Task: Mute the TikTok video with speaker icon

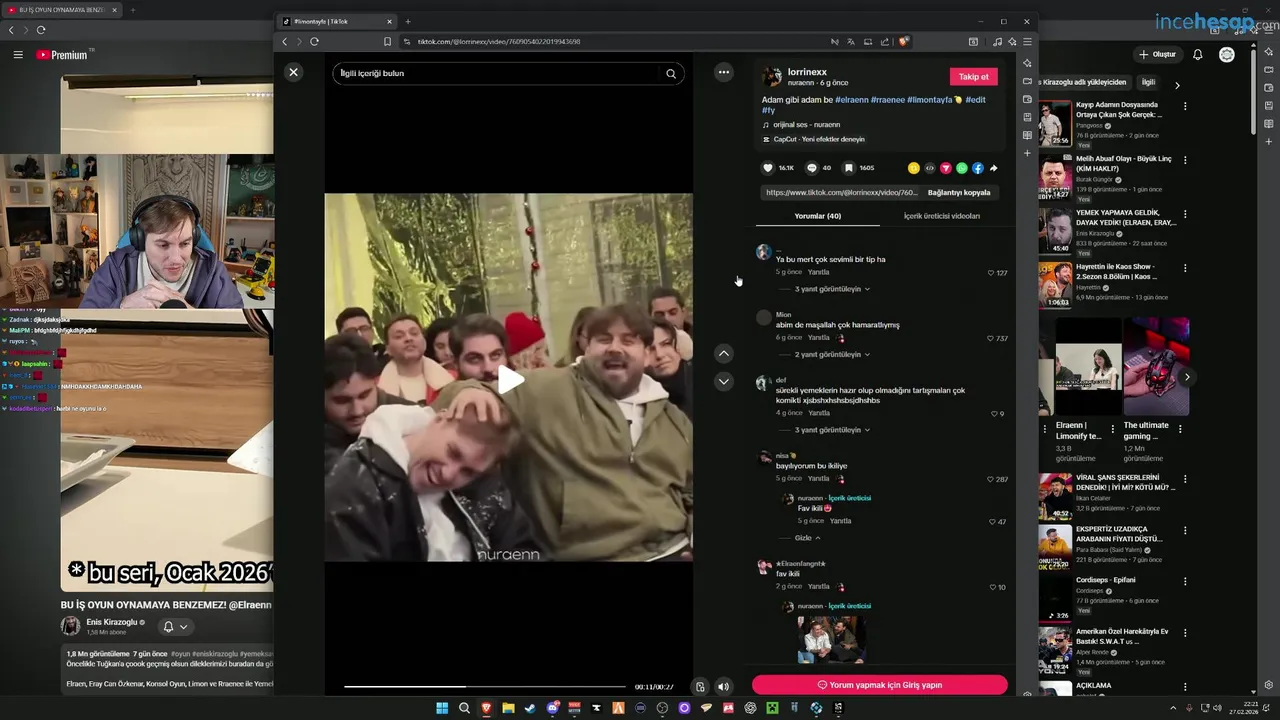Action: click(x=723, y=687)
